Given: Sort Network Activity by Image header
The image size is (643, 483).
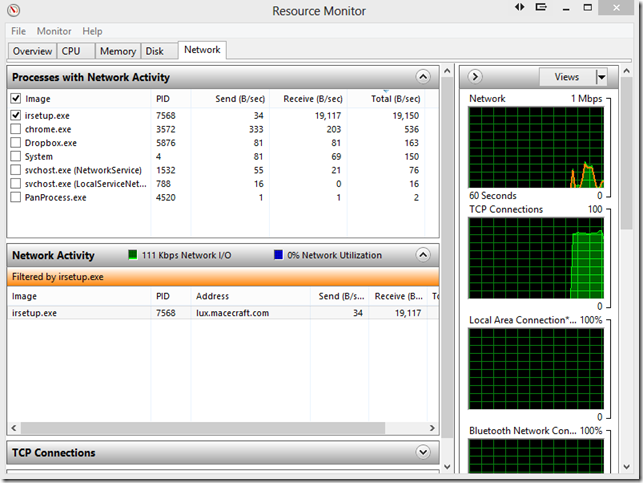Looking at the screenshot, I should coord(79,296).
